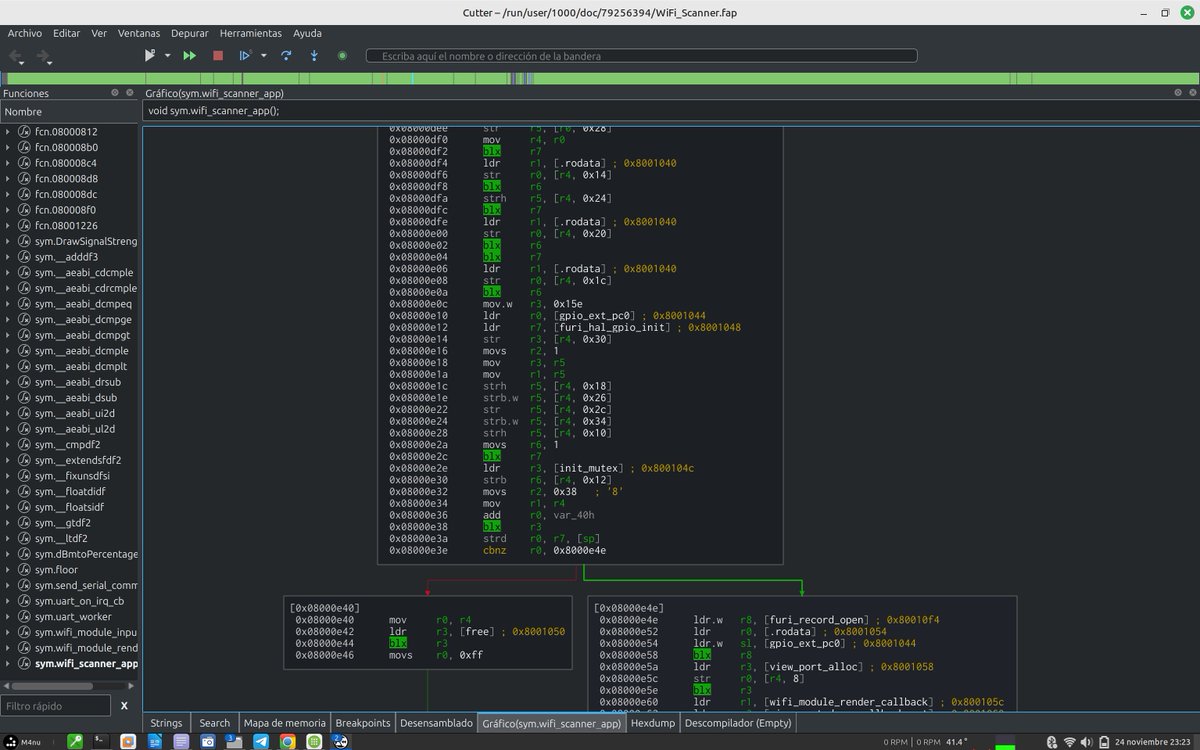Select sym.DrawSignalStreng function
The height and width of the screenshot is (750, 1200).
tap(86, 241)
